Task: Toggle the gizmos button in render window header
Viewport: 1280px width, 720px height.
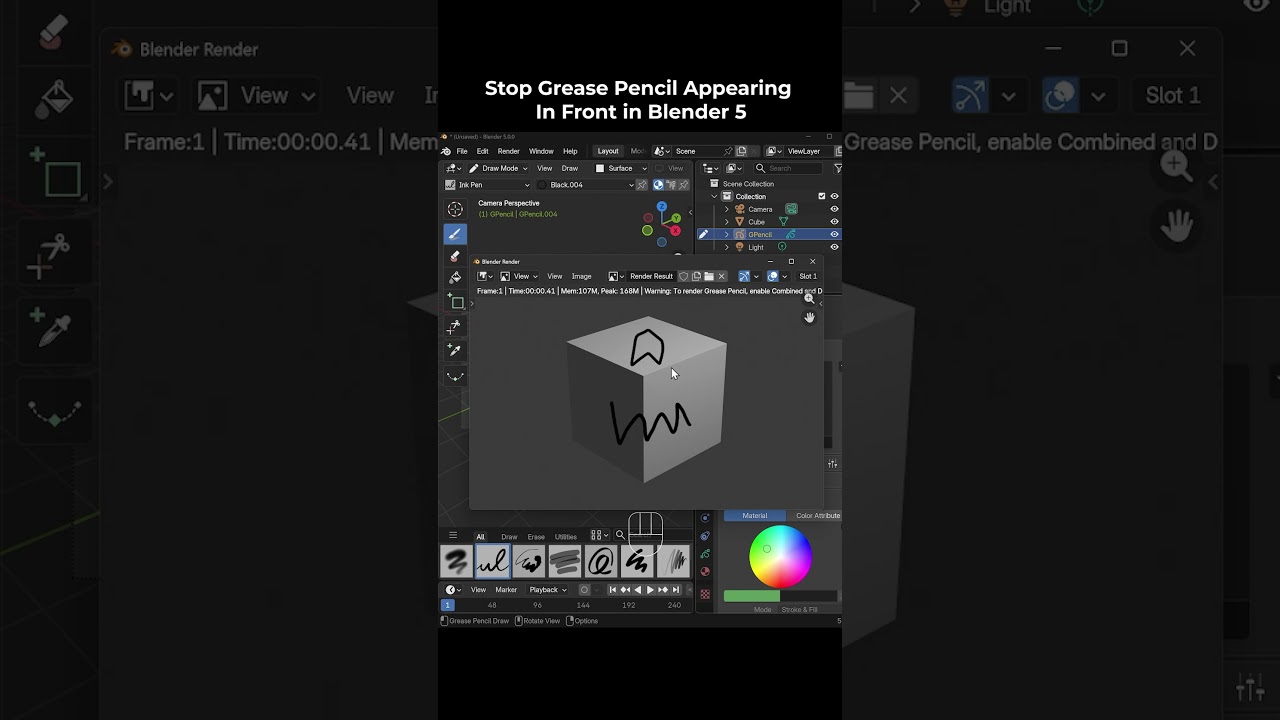Action: 744,276
